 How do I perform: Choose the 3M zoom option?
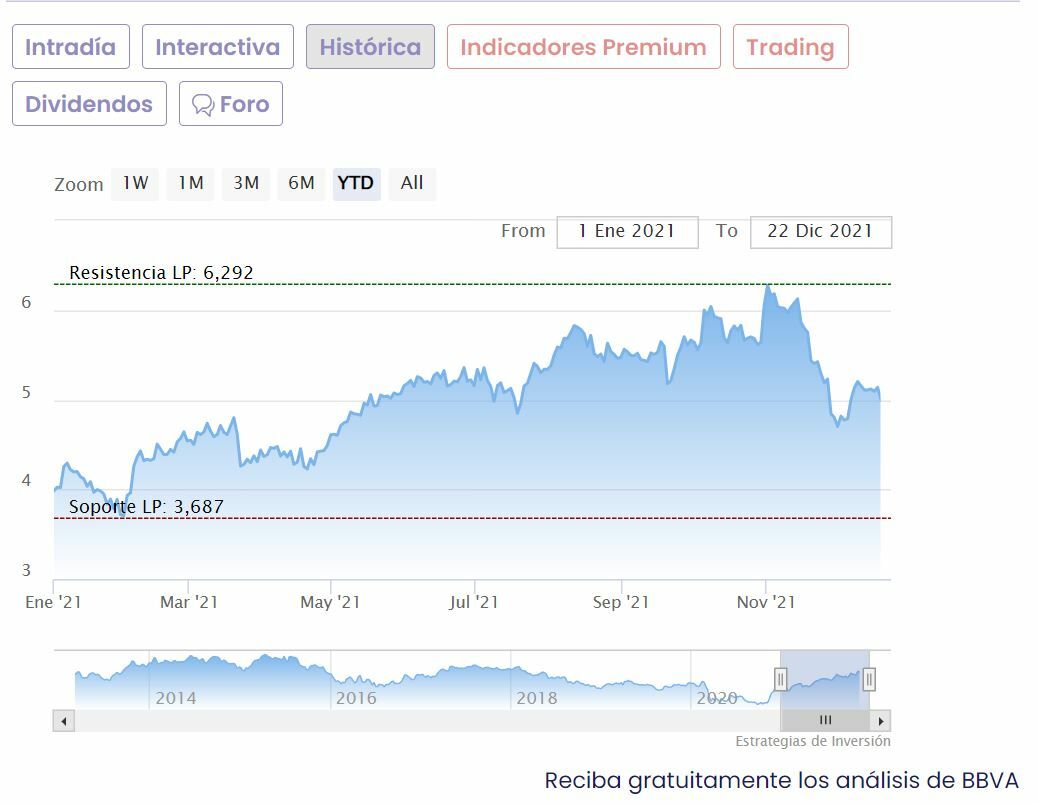246,183
